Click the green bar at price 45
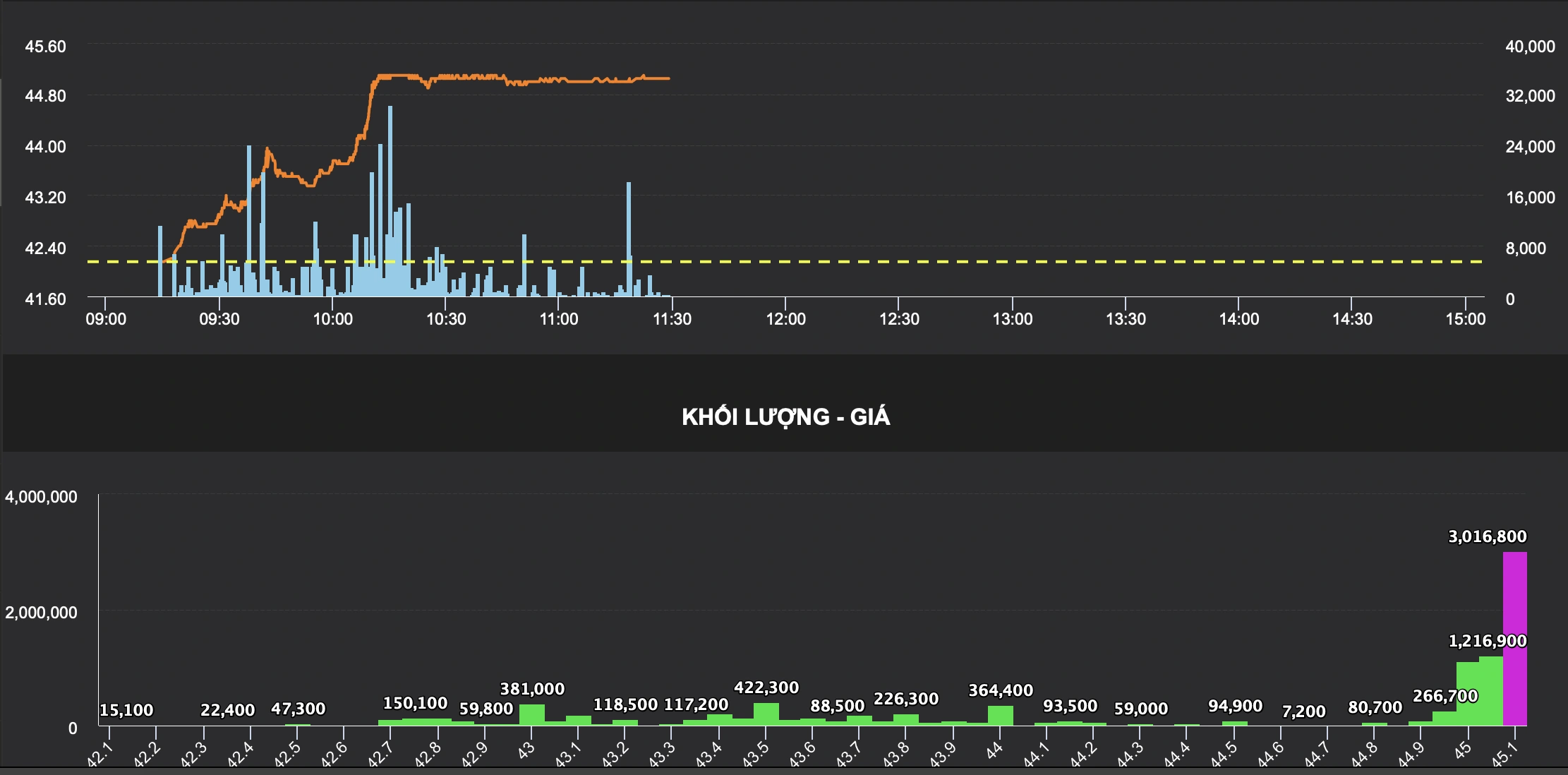 click(x=1468, y=694)
